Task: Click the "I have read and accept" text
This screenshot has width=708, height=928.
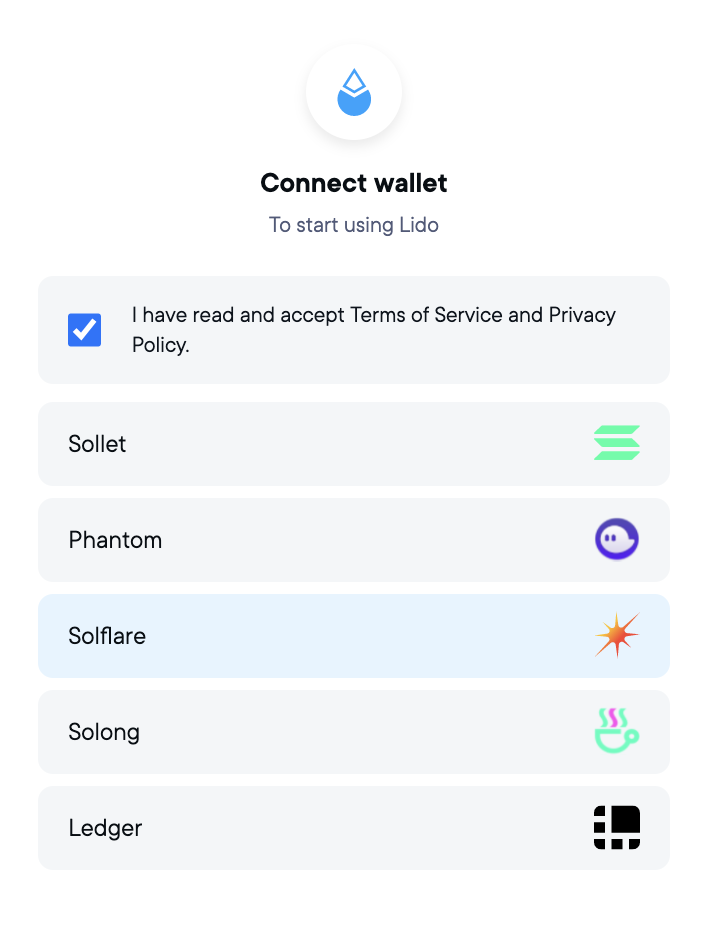Action: (x=238, y=315)
